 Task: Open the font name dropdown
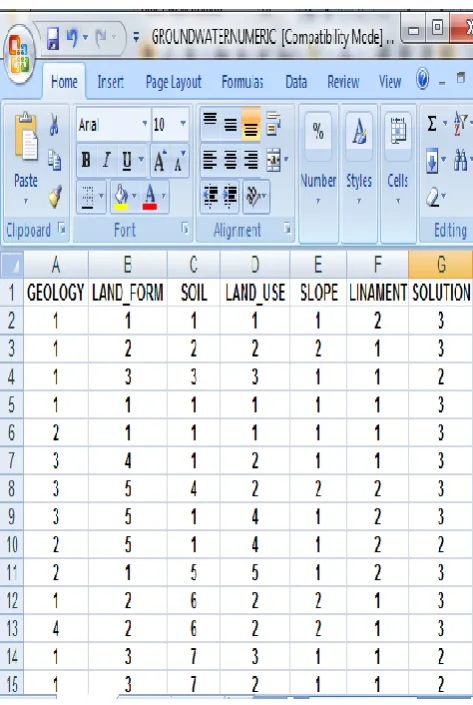click(x=145, y=124)
